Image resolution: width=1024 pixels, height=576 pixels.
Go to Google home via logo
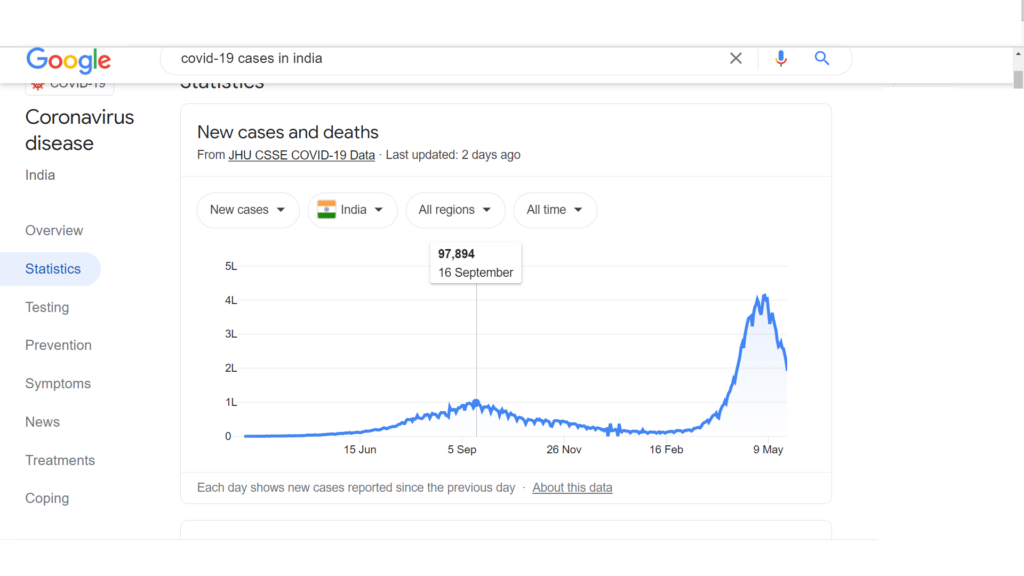coord(69,60)
